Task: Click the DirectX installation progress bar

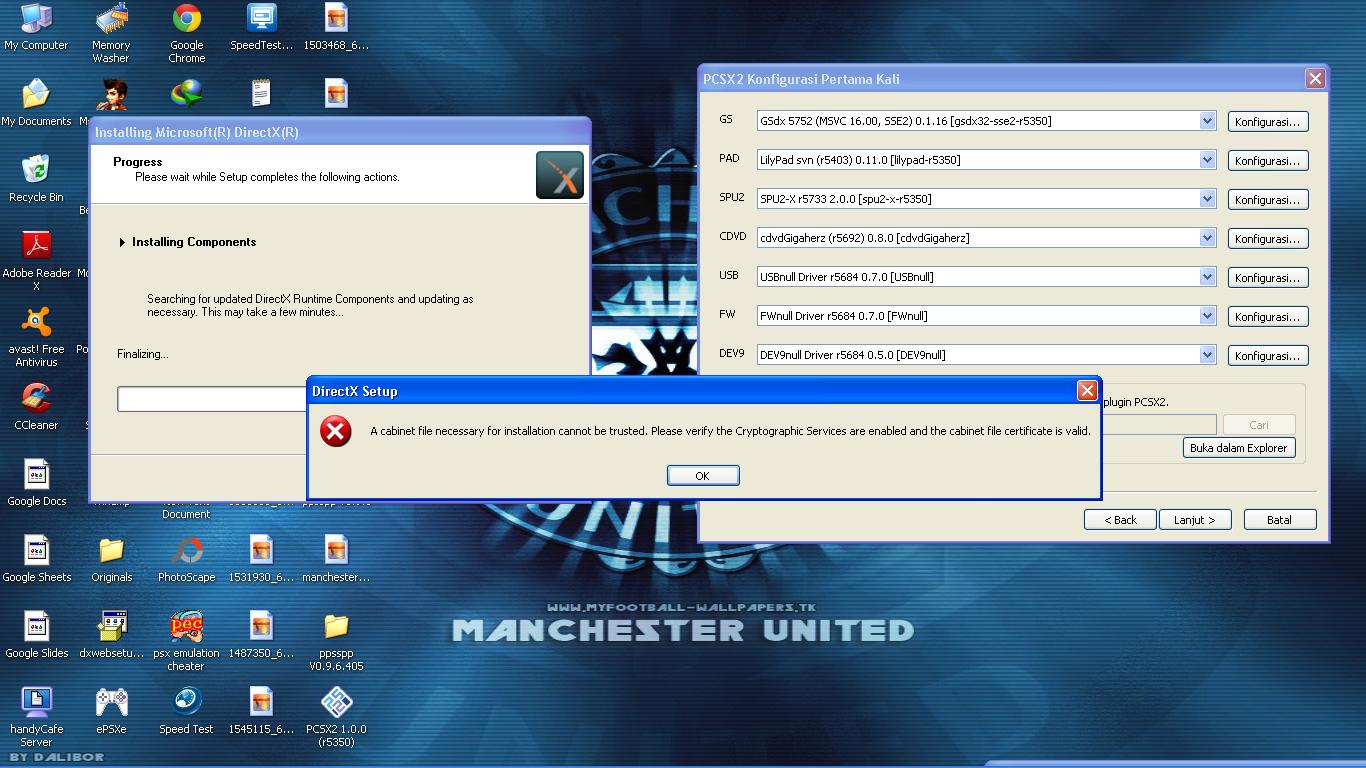Action: click(212, 399)
